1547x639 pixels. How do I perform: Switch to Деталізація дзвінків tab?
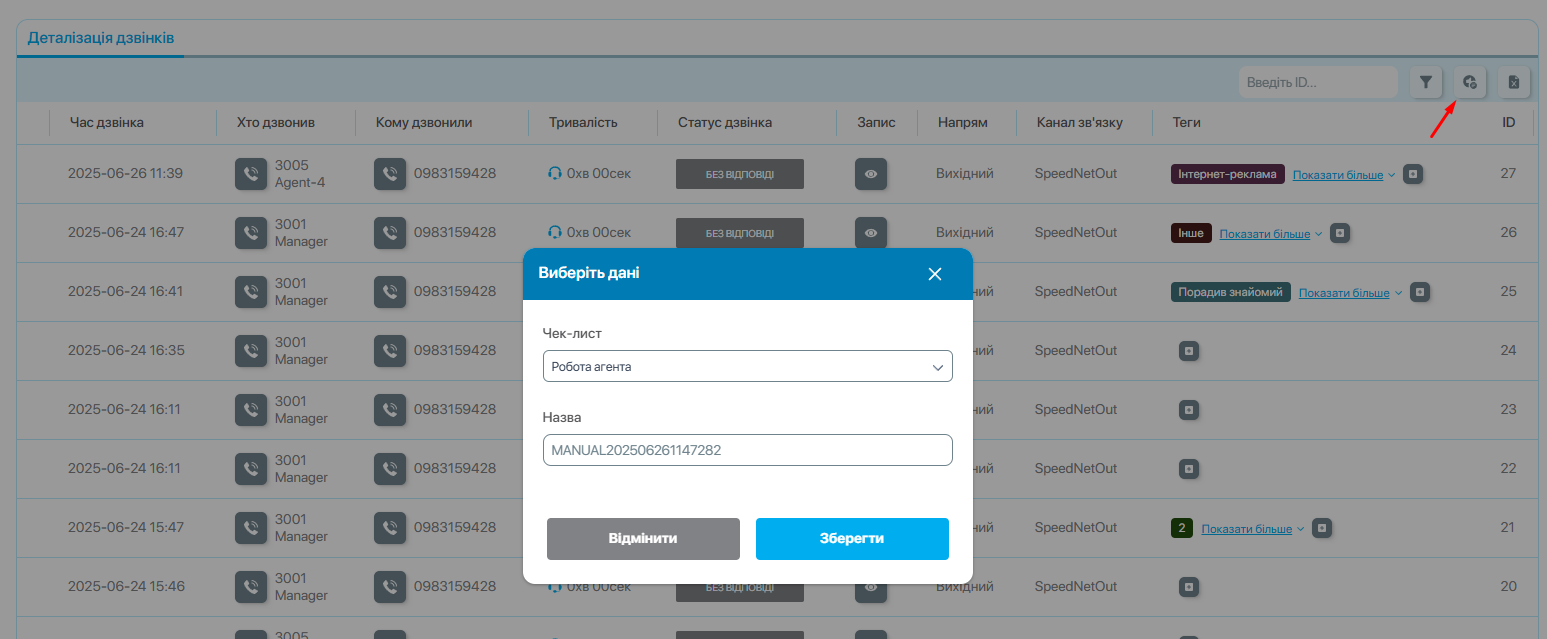[101, 38]
